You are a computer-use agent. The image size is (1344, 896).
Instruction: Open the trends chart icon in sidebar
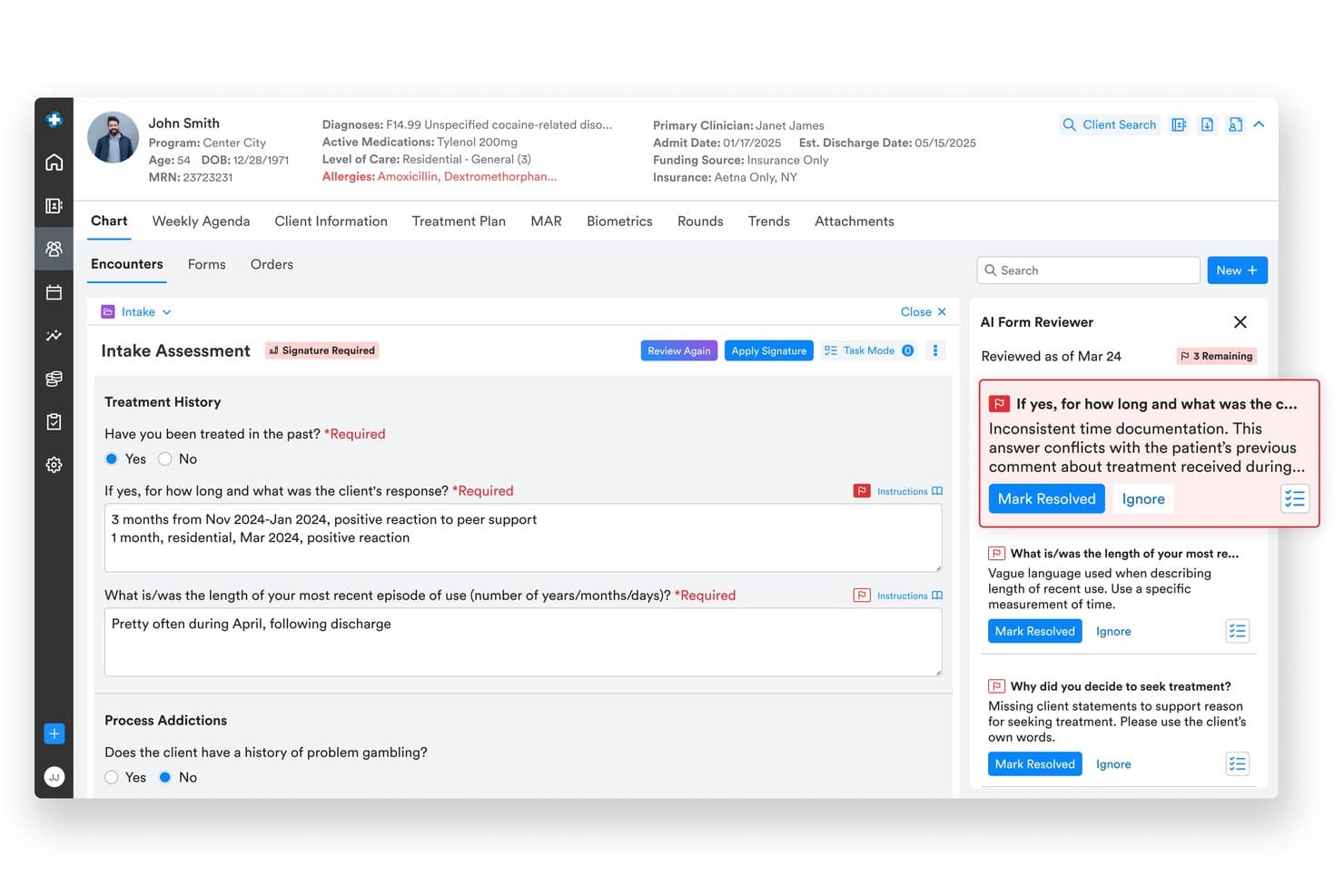point(54,335)
